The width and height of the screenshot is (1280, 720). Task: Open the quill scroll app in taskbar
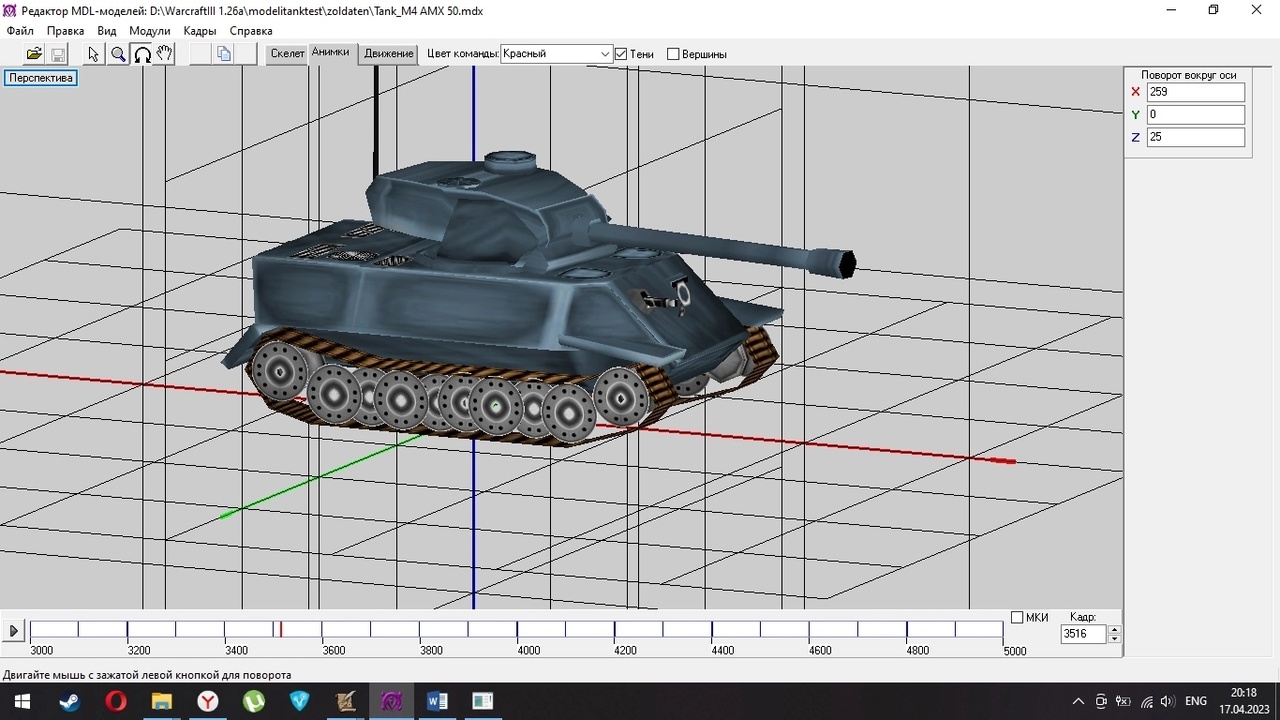point(345,701)
